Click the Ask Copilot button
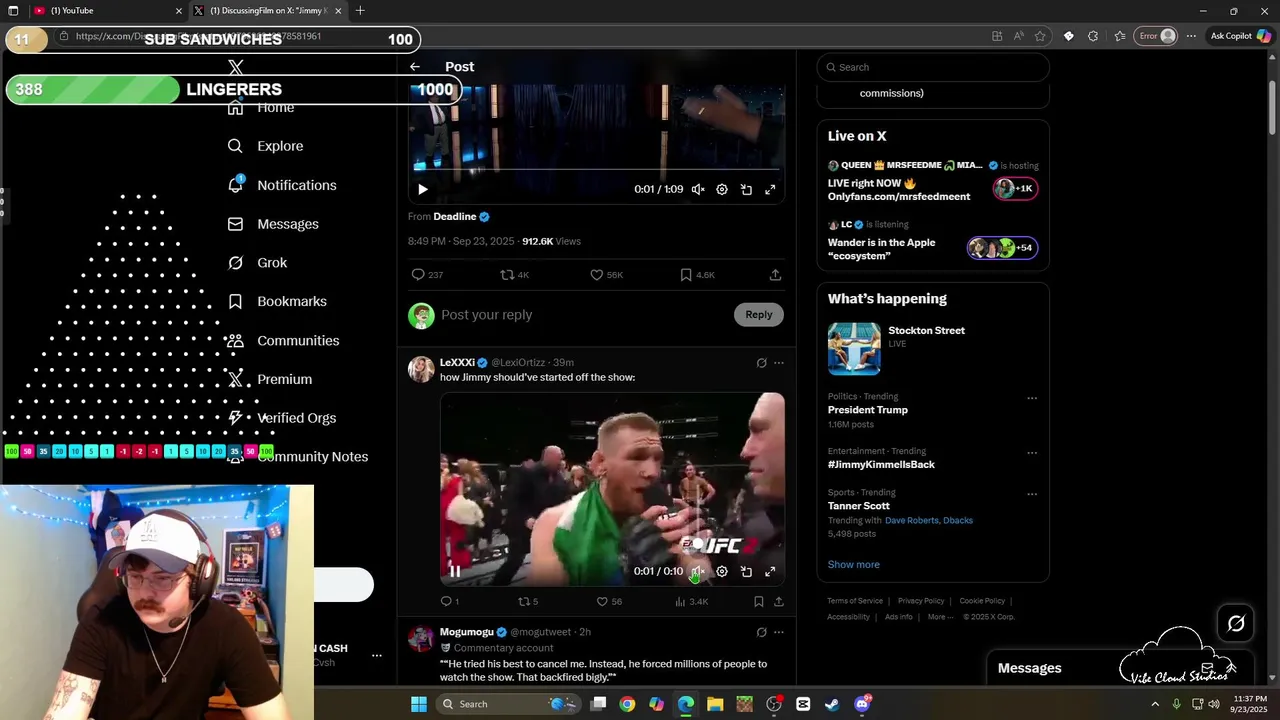 (x=1239, y=36)
